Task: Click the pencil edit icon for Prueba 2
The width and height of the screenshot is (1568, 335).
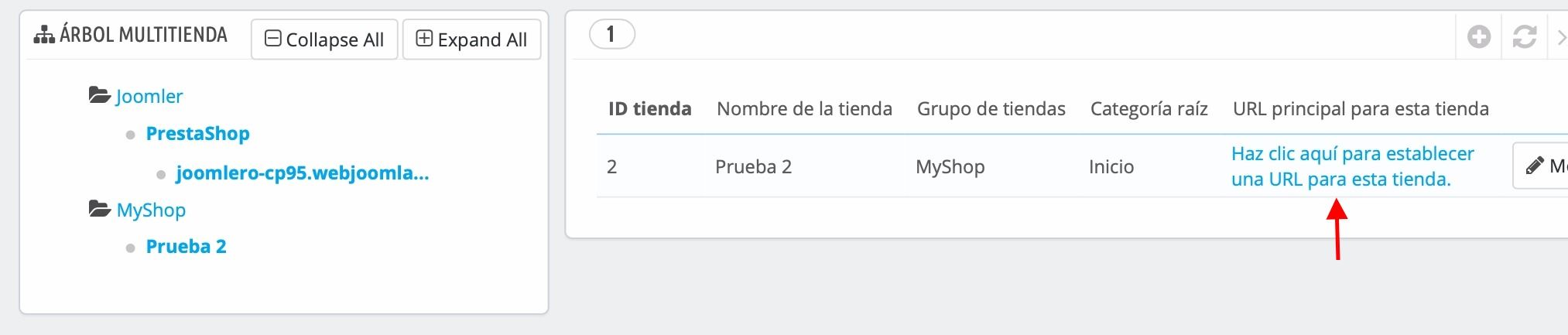Action: click(x=1534, y=166)
